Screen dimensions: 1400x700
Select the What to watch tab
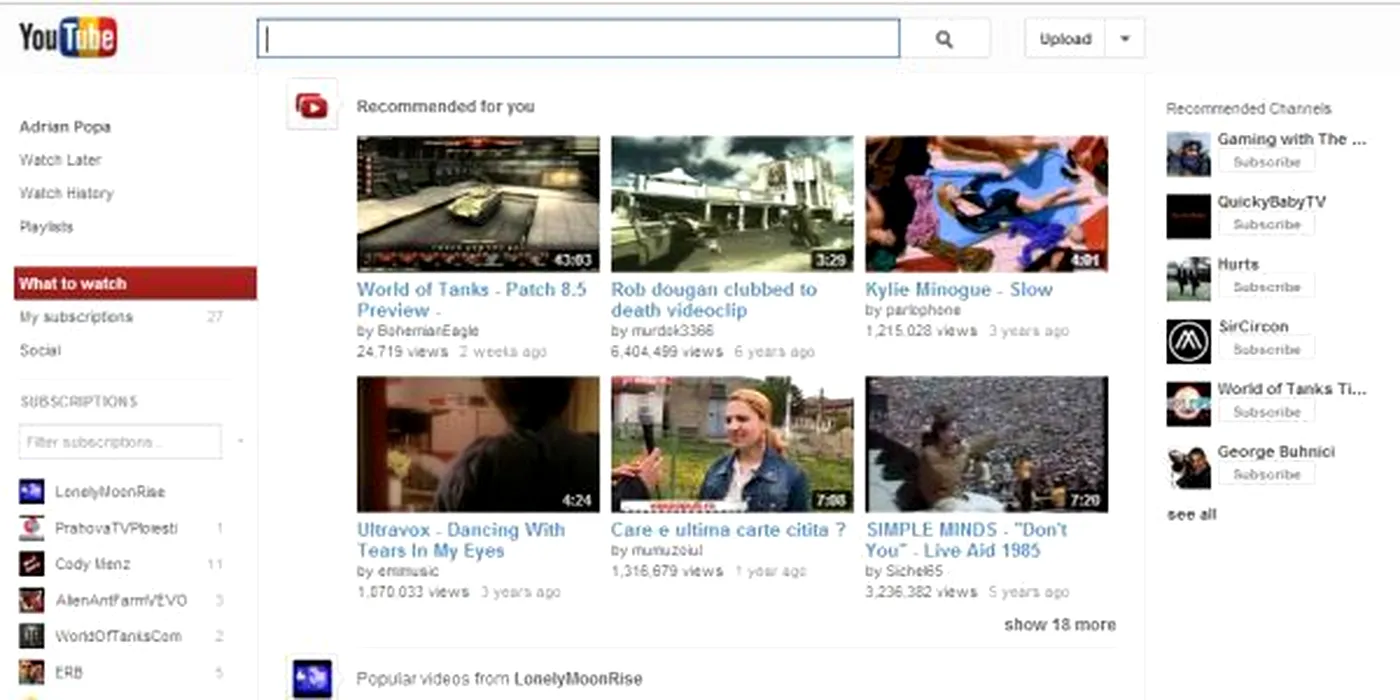135,283
